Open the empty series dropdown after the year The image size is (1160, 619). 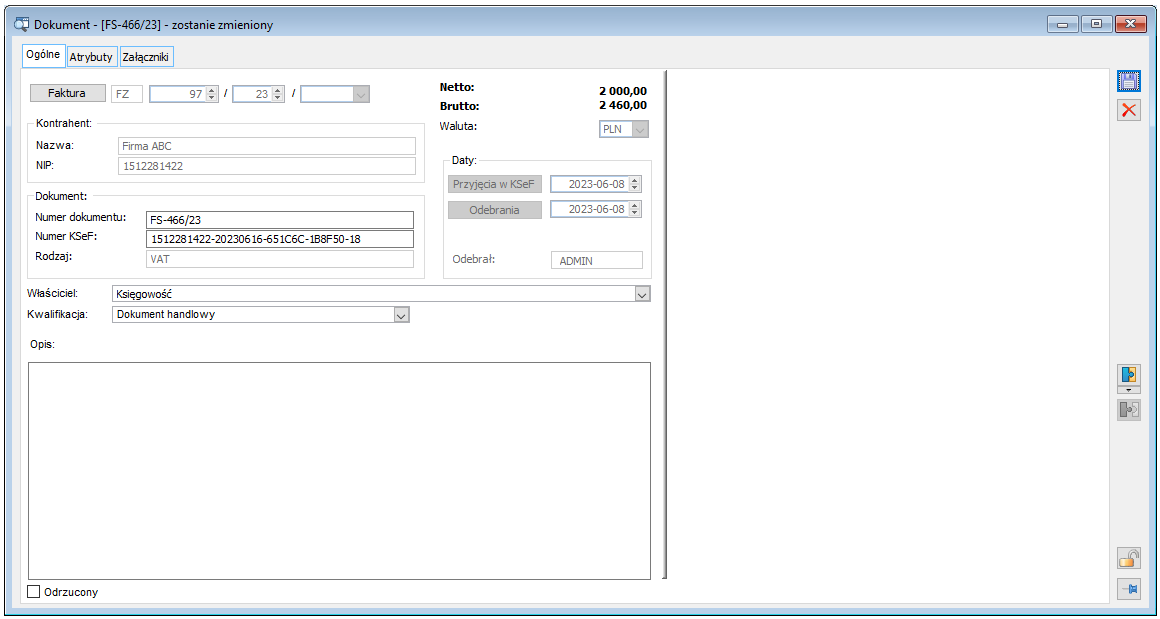[360, 94]
